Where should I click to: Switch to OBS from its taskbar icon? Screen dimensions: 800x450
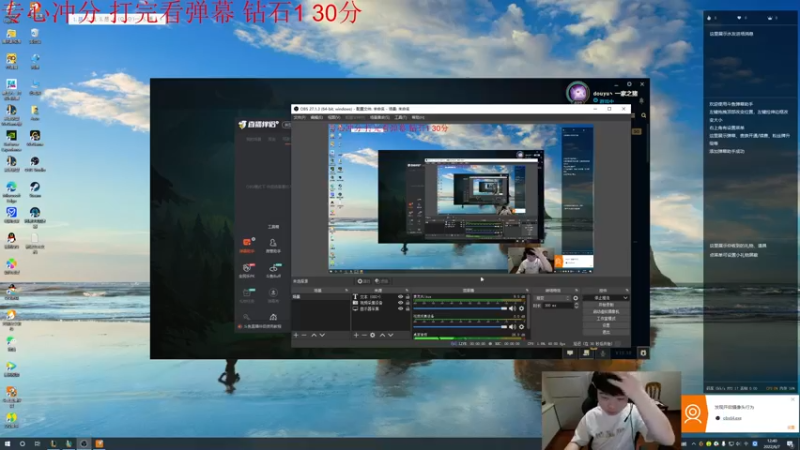[84, 444]
